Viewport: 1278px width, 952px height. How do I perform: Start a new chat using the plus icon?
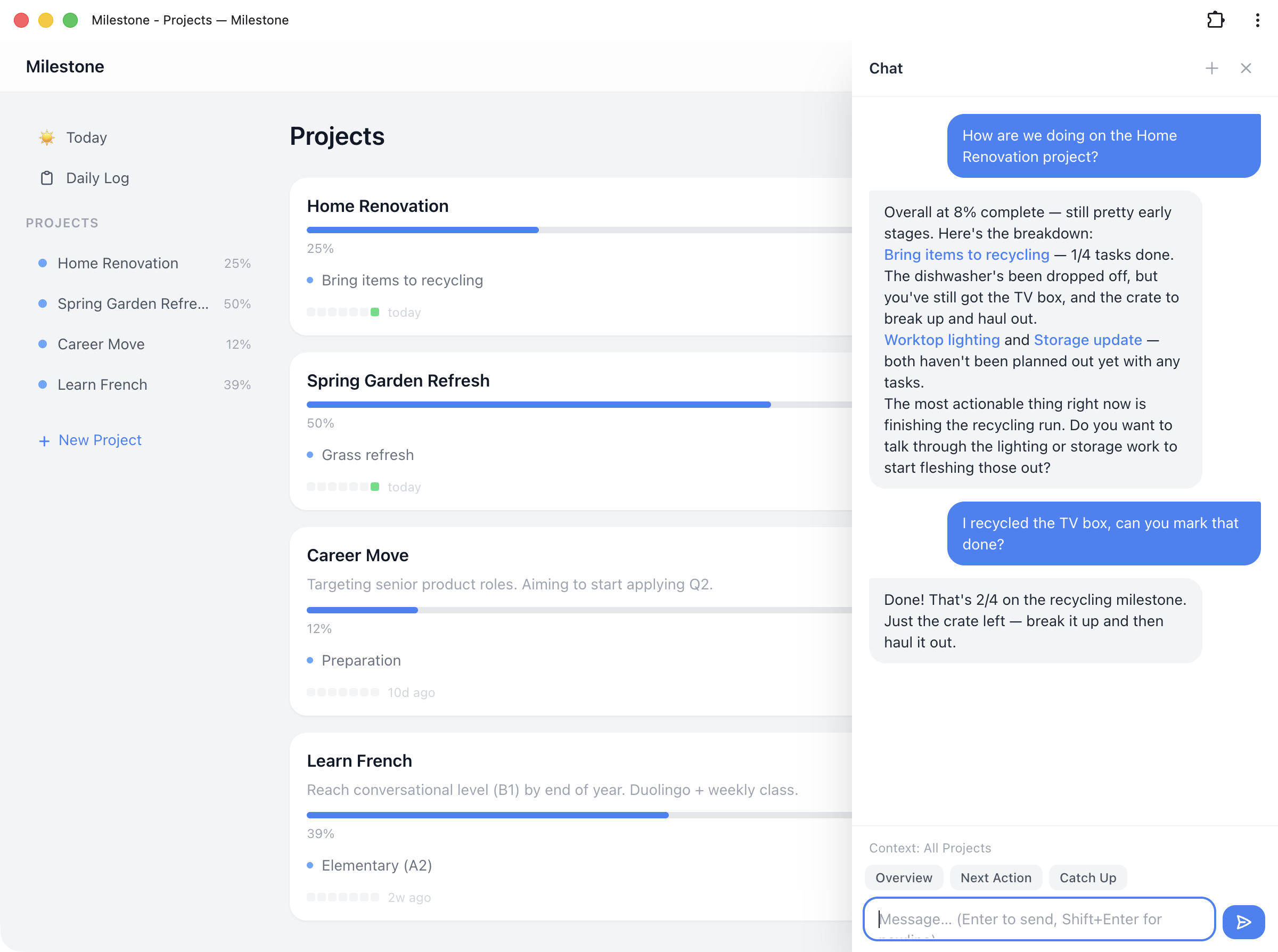[1212, 68]
